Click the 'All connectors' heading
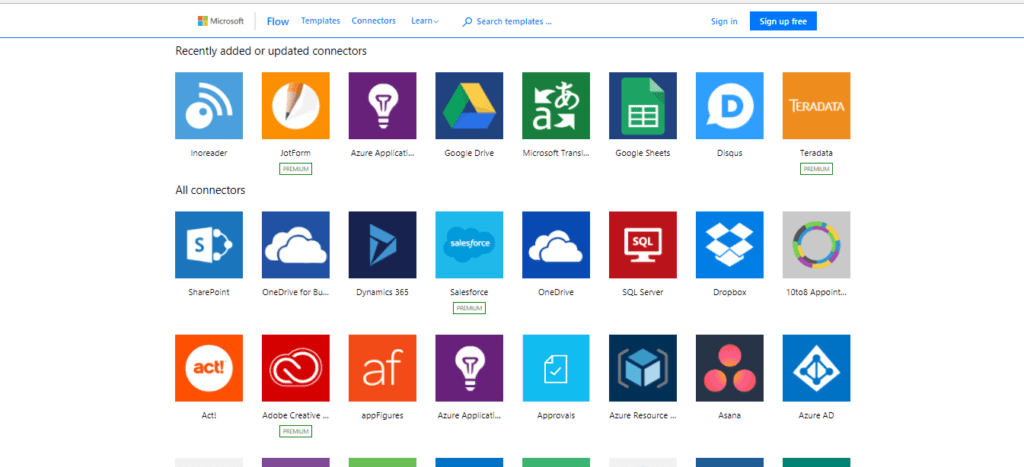The height and width of the screenshot is (467, 1024). pos(210,191)
